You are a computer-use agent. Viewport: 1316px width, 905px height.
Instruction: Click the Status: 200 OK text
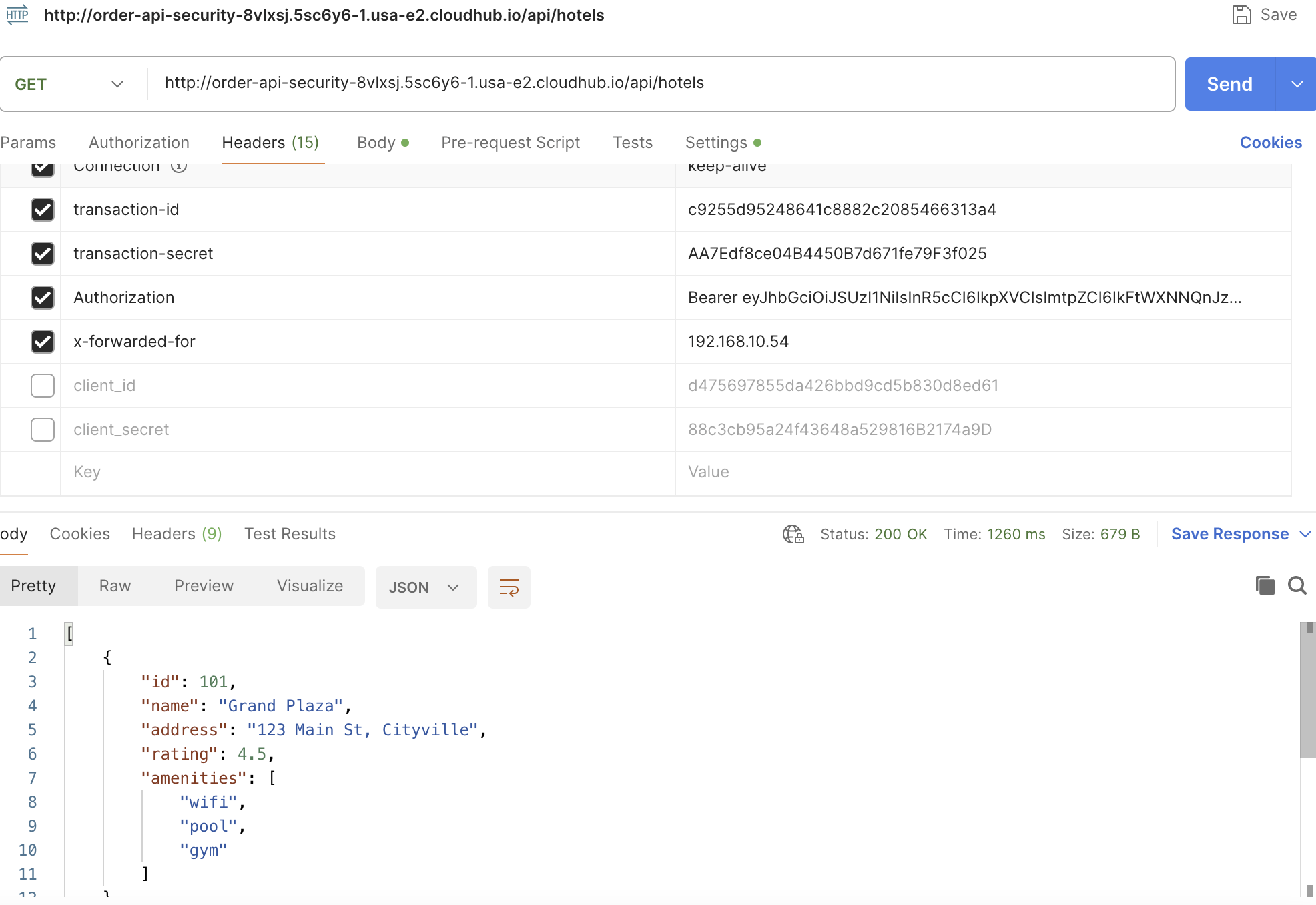pyautogui.click(x=874, y=534)
